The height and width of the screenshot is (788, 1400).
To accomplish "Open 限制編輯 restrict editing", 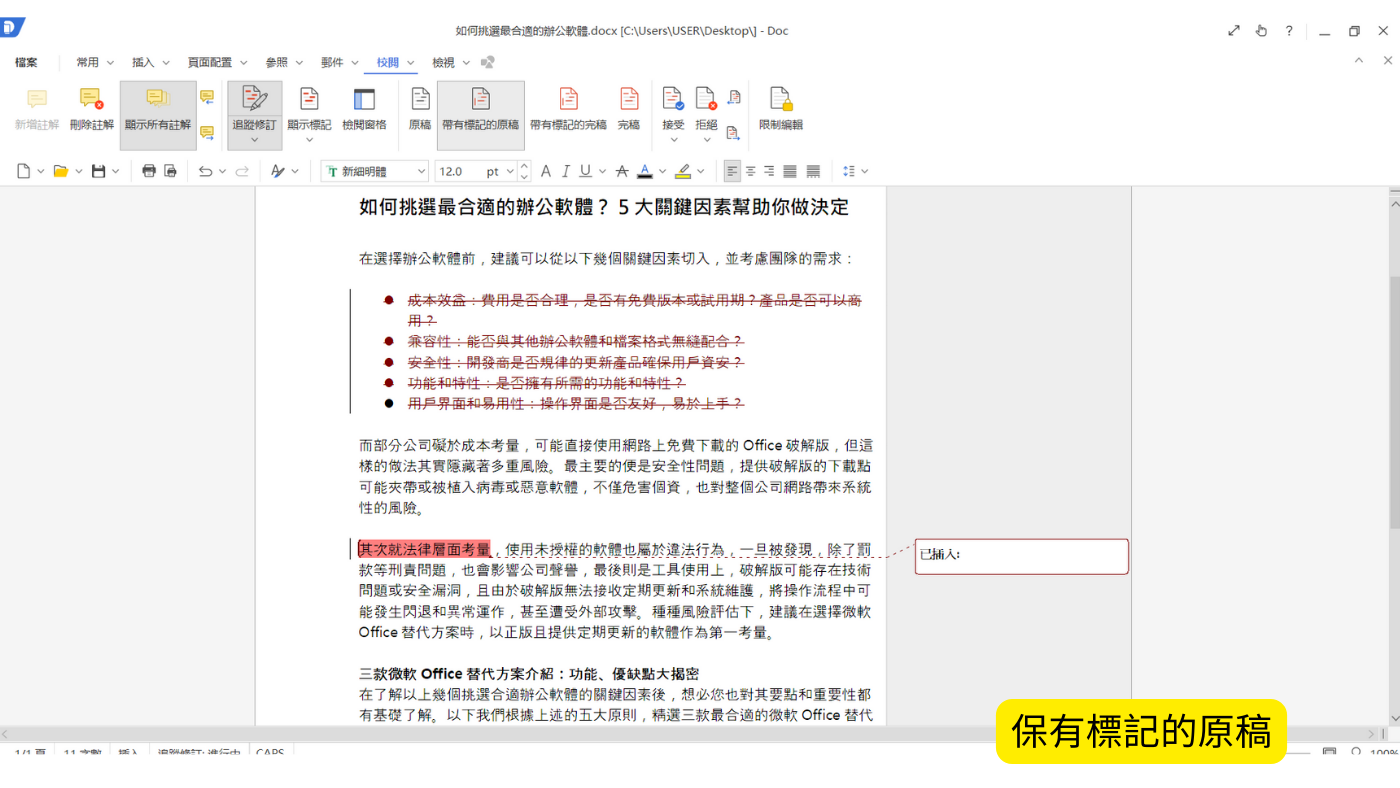I will [780, 108].
